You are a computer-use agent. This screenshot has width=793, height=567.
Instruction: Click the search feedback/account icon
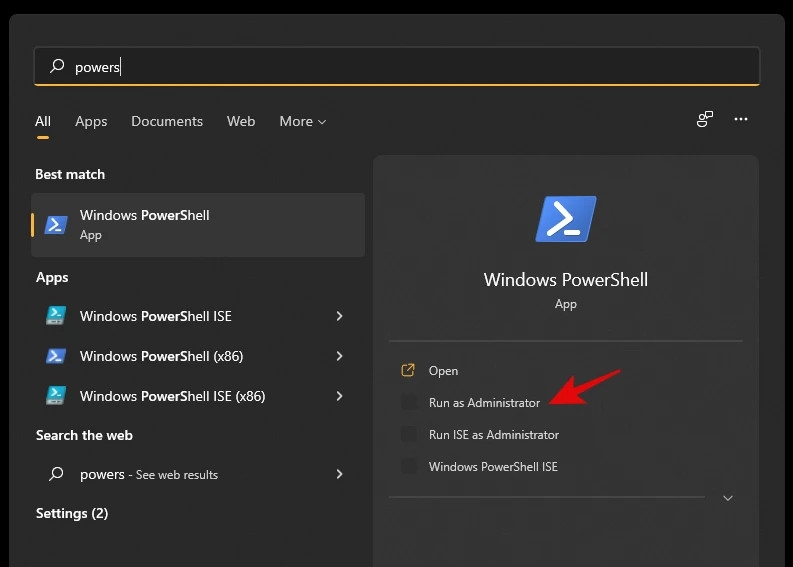tap(704, 119)
